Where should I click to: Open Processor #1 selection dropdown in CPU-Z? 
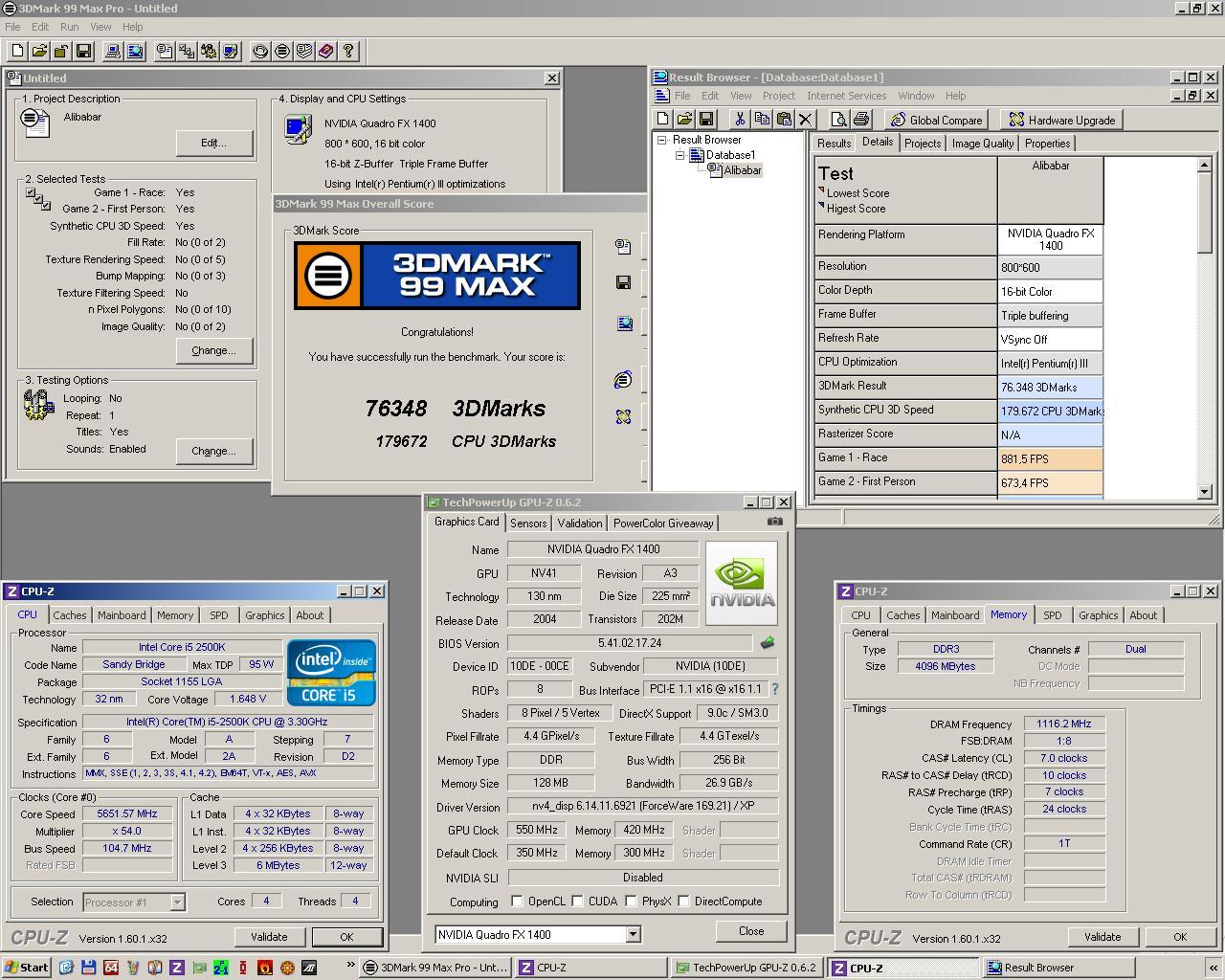tap(177, 902)
